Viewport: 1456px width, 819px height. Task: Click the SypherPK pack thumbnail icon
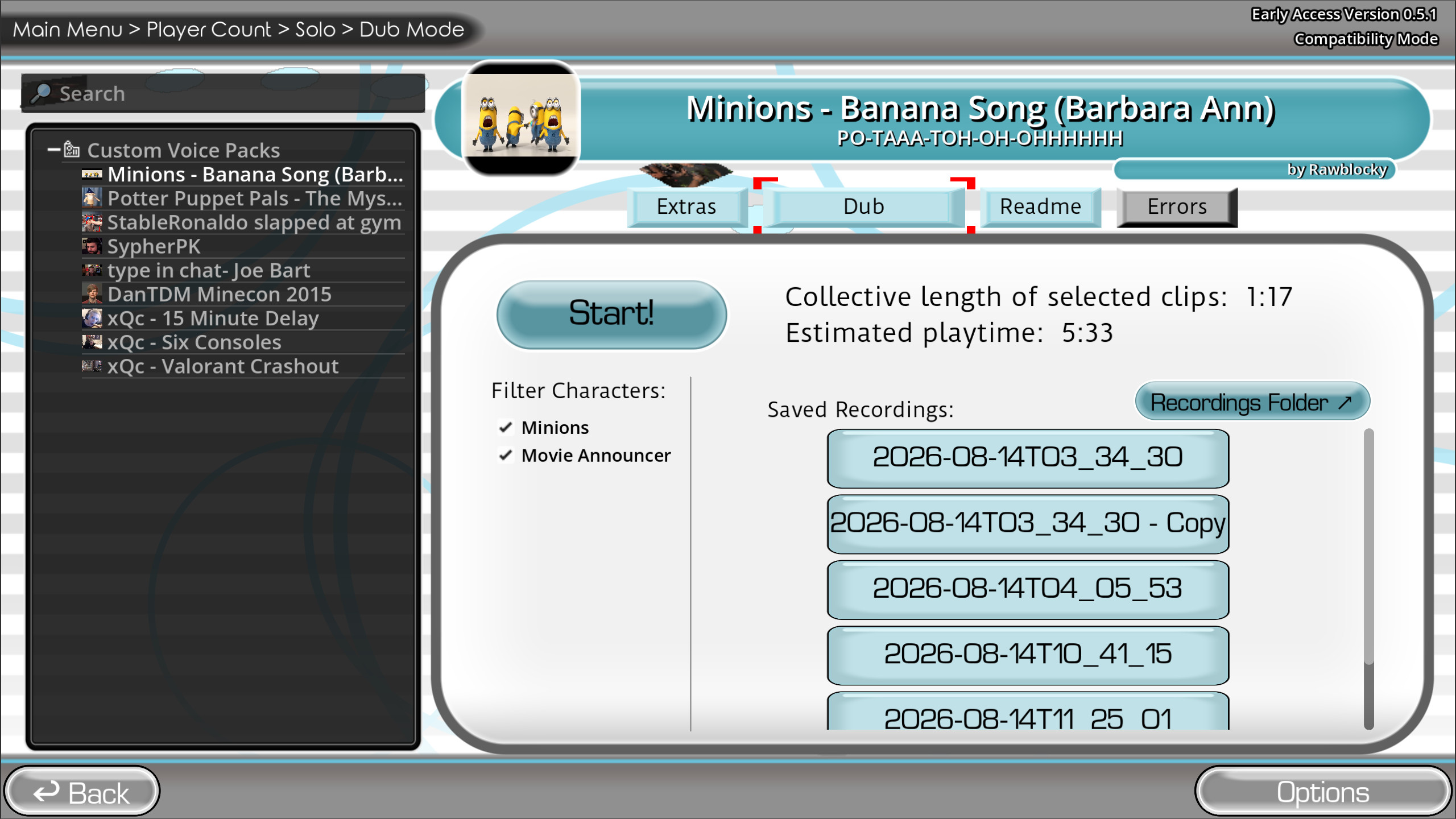point(92,246)
